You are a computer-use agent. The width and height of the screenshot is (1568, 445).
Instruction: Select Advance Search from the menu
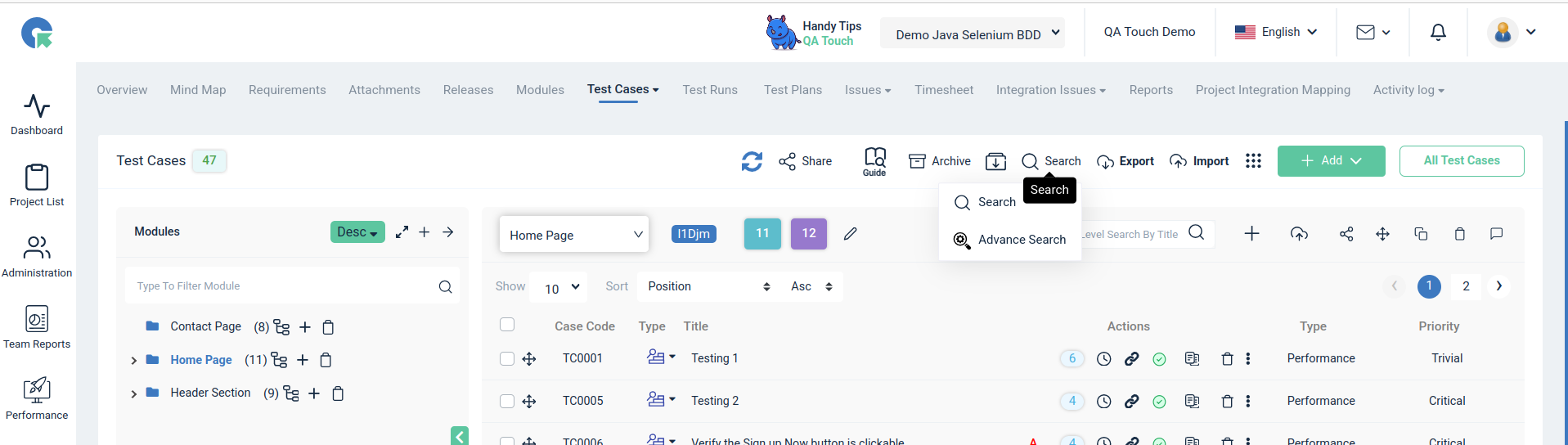point(1009,240)
